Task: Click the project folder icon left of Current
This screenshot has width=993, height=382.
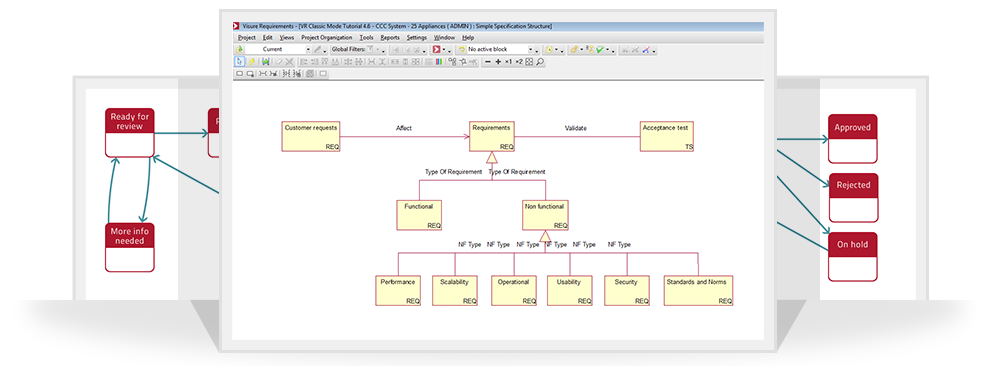Action: pos(239,49)
